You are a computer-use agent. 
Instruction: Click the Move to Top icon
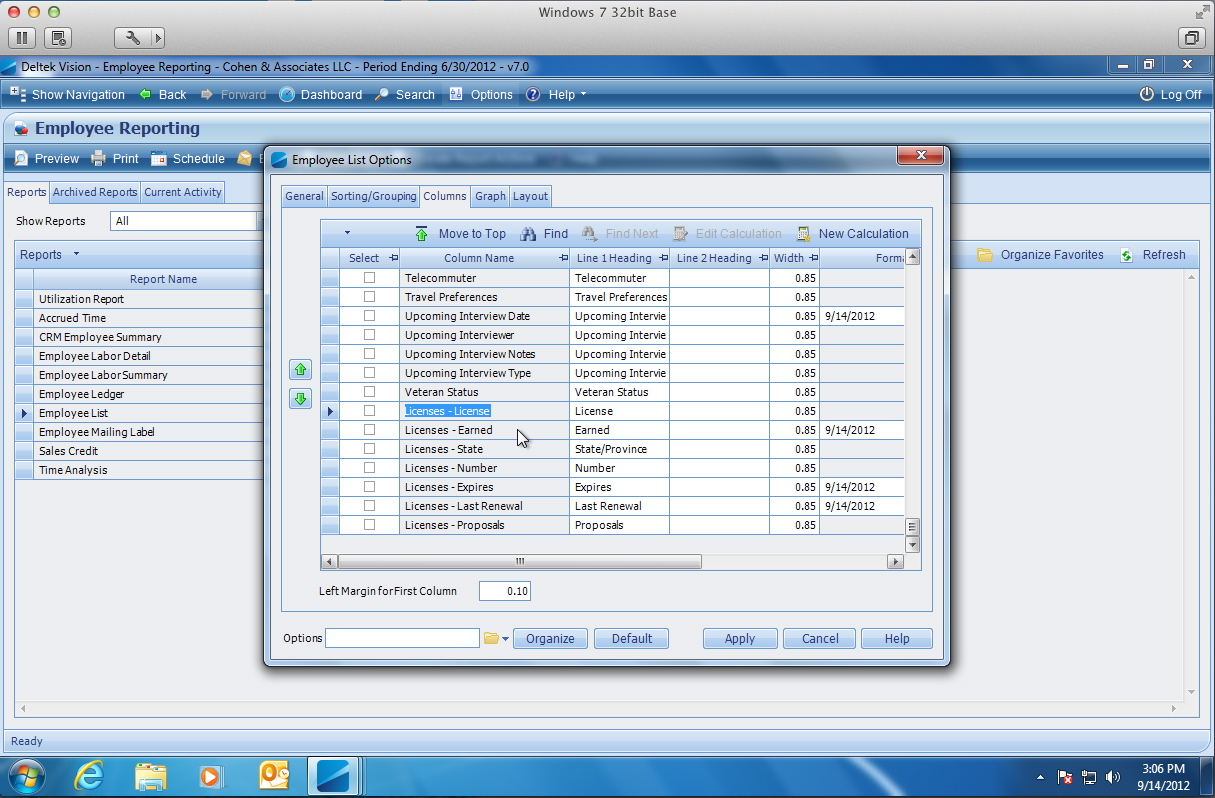[422, 234]
